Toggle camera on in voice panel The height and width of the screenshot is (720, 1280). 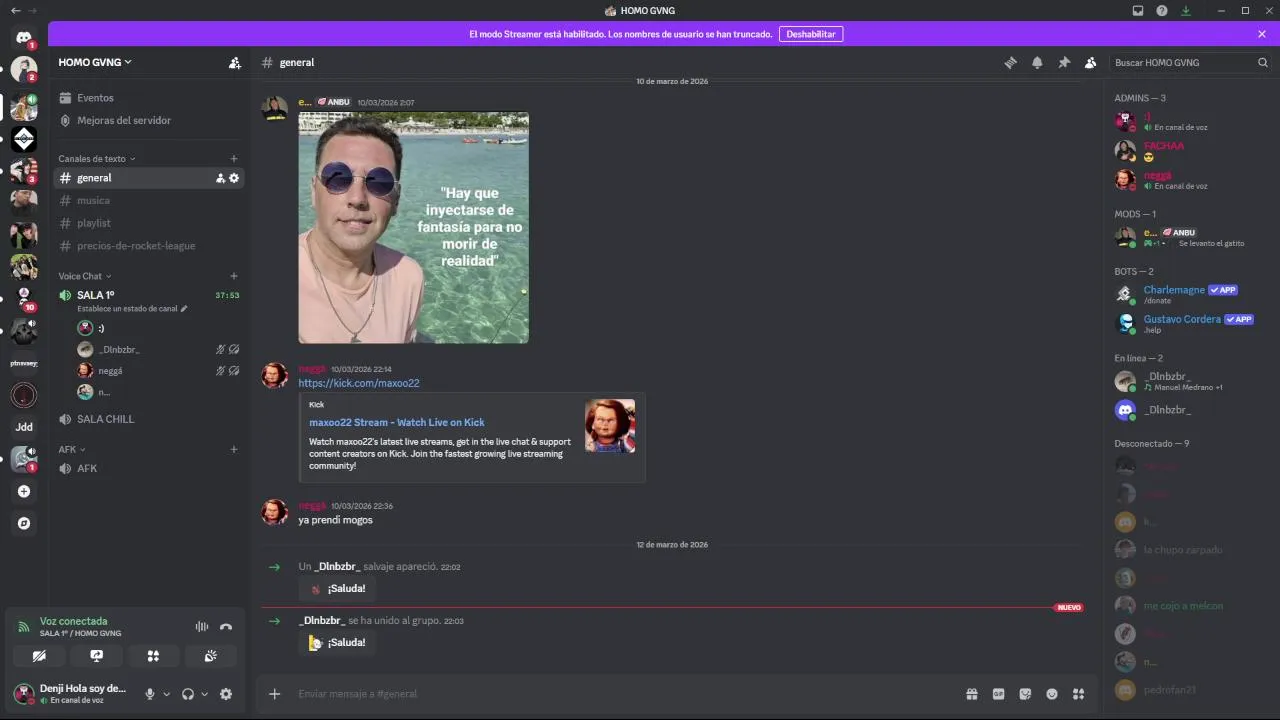(x=39, y=656)
